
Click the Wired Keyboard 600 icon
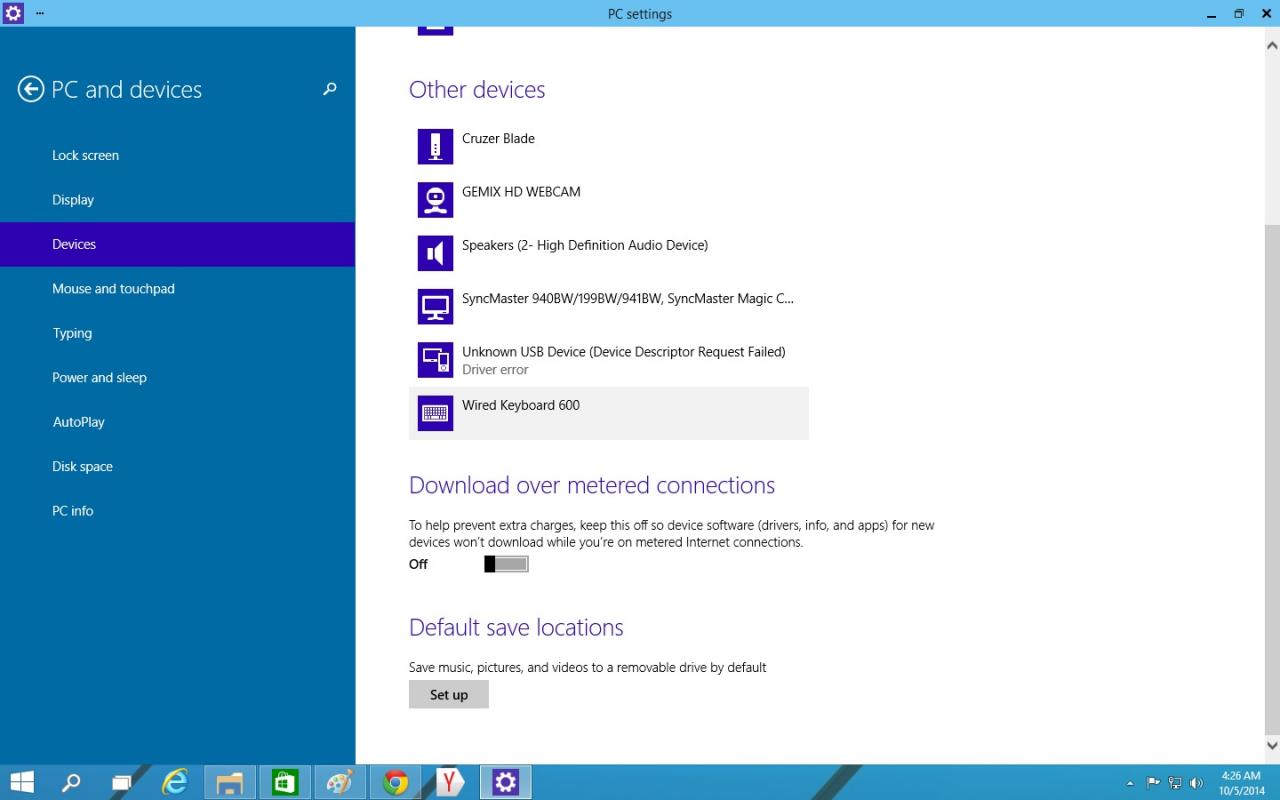pyautogui.click(x=435, y=413)
